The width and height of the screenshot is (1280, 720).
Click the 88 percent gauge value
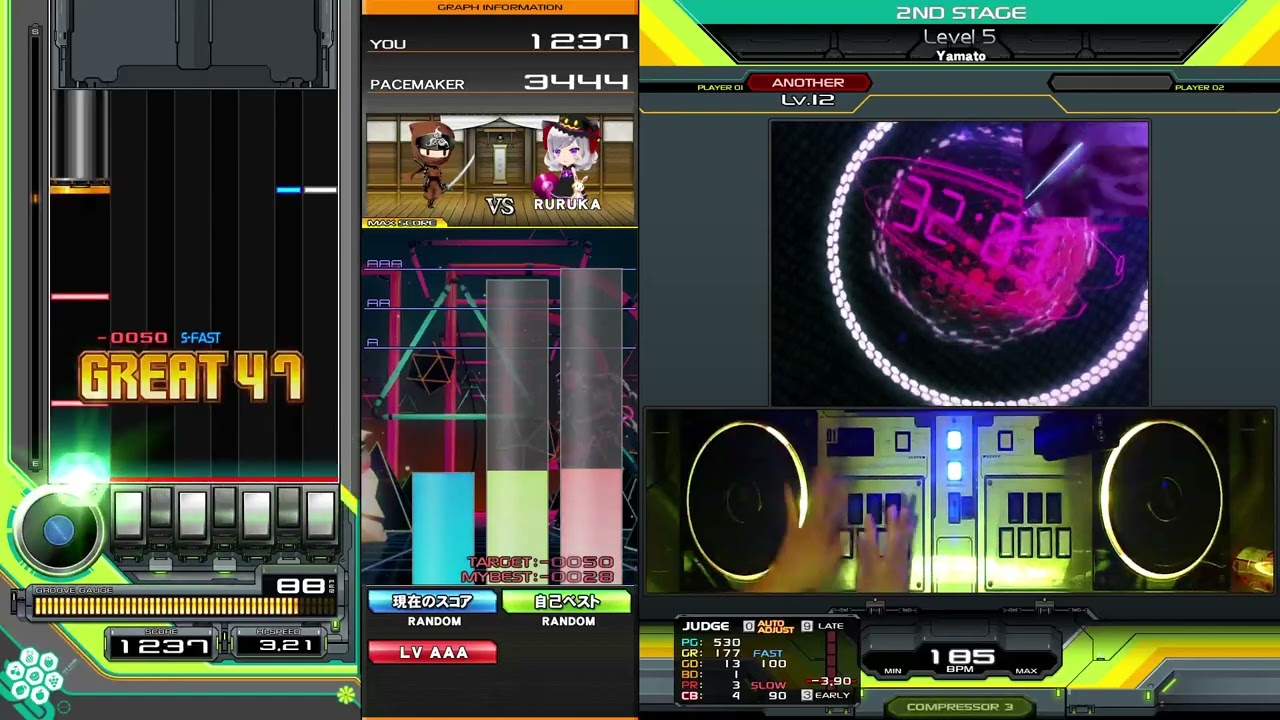[x=301, y=585]
